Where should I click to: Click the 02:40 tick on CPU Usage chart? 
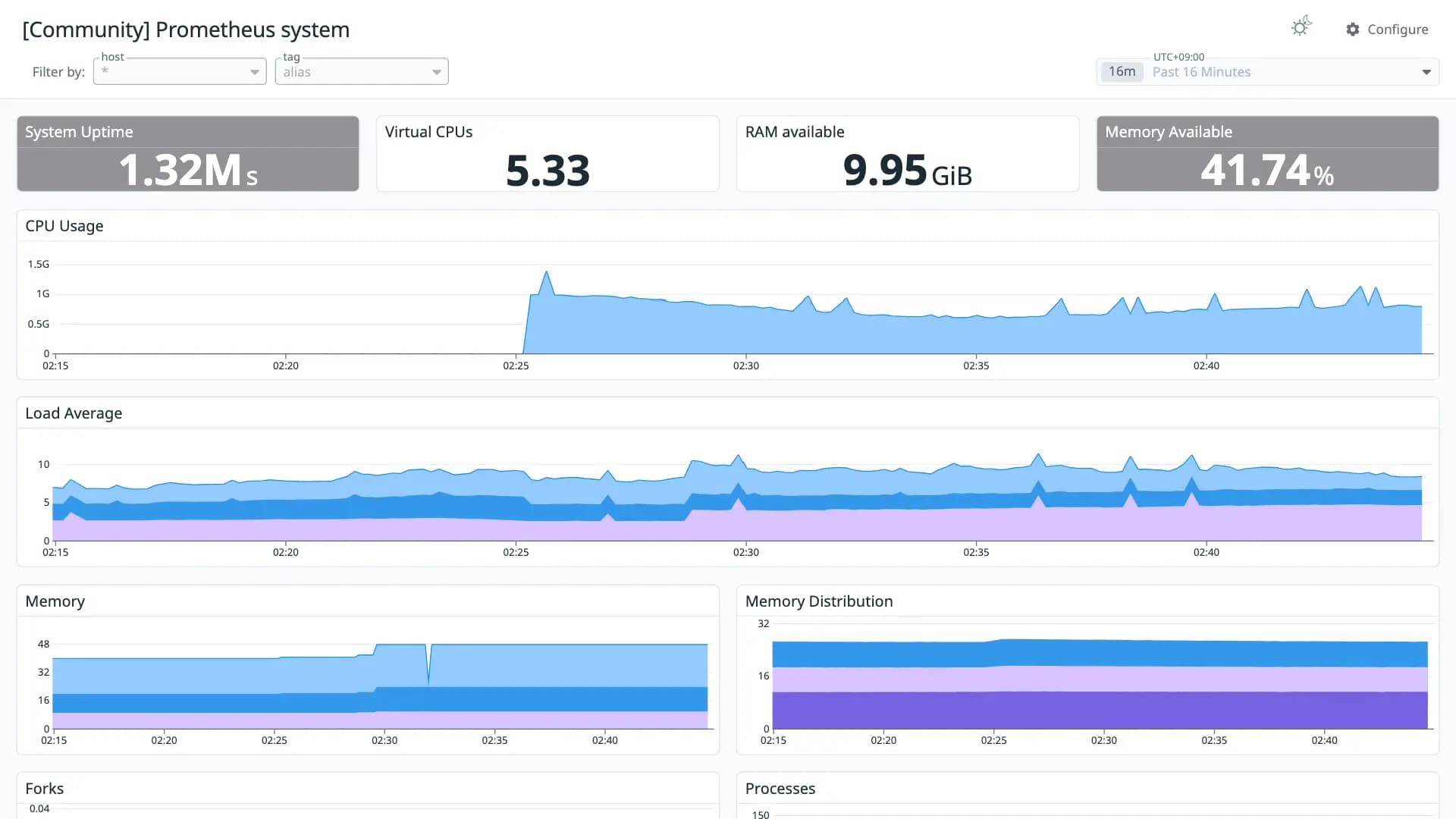tap(1206, 366)
